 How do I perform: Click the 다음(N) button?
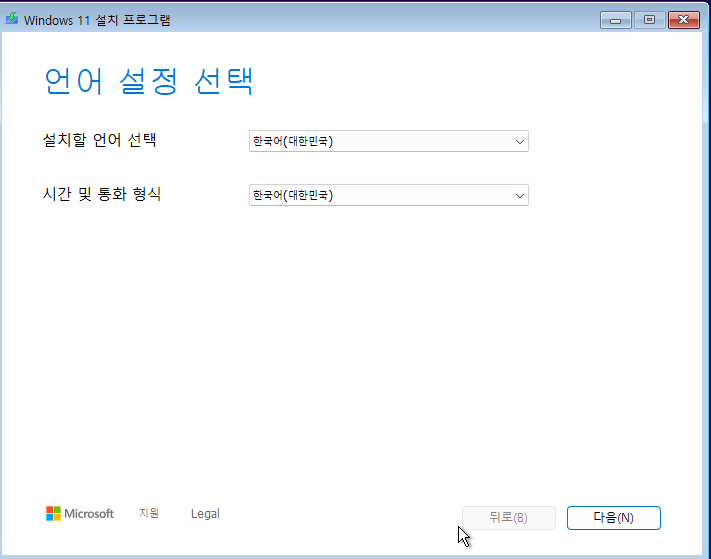614,518
